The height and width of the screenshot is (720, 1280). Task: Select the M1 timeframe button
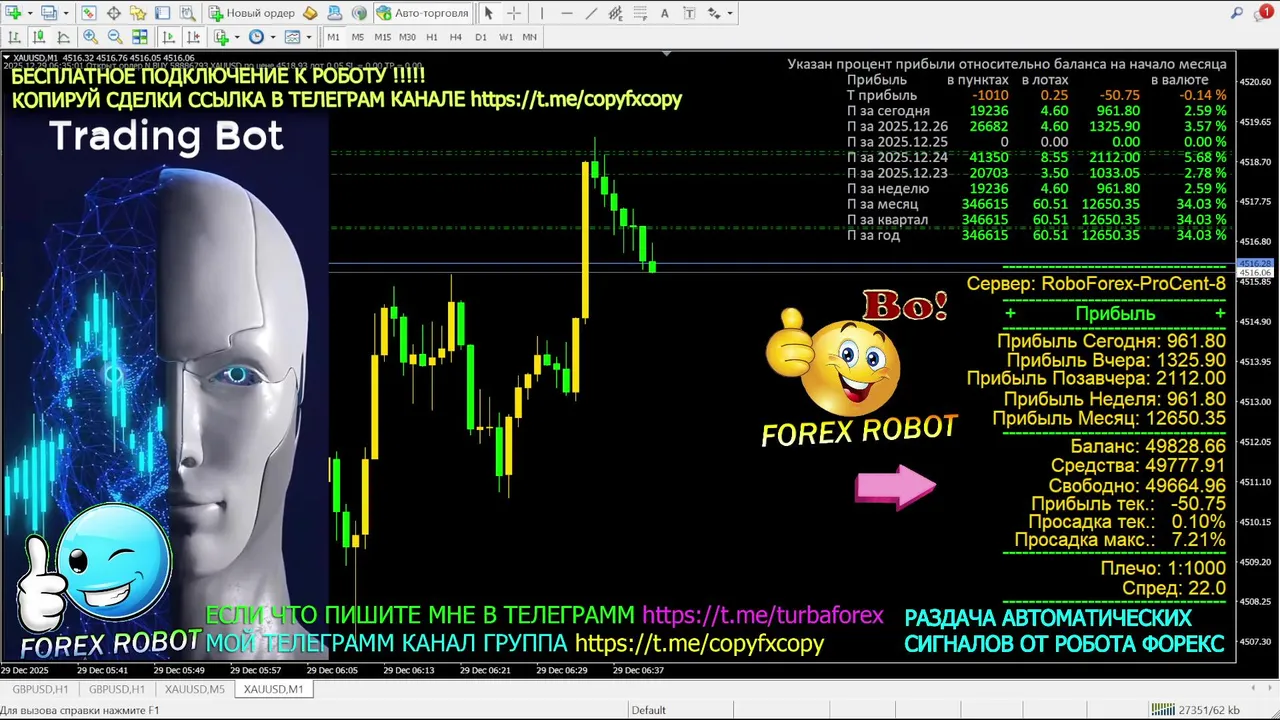point(333,37)
